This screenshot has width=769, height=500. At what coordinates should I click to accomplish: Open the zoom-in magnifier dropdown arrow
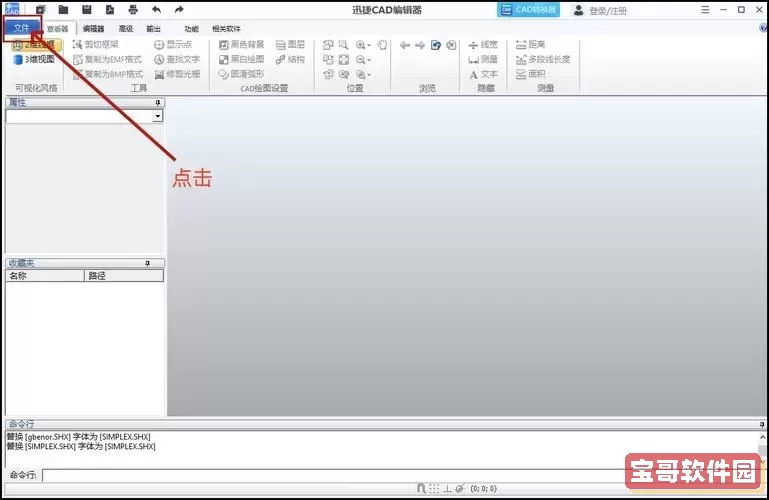[x=369, y=46]
